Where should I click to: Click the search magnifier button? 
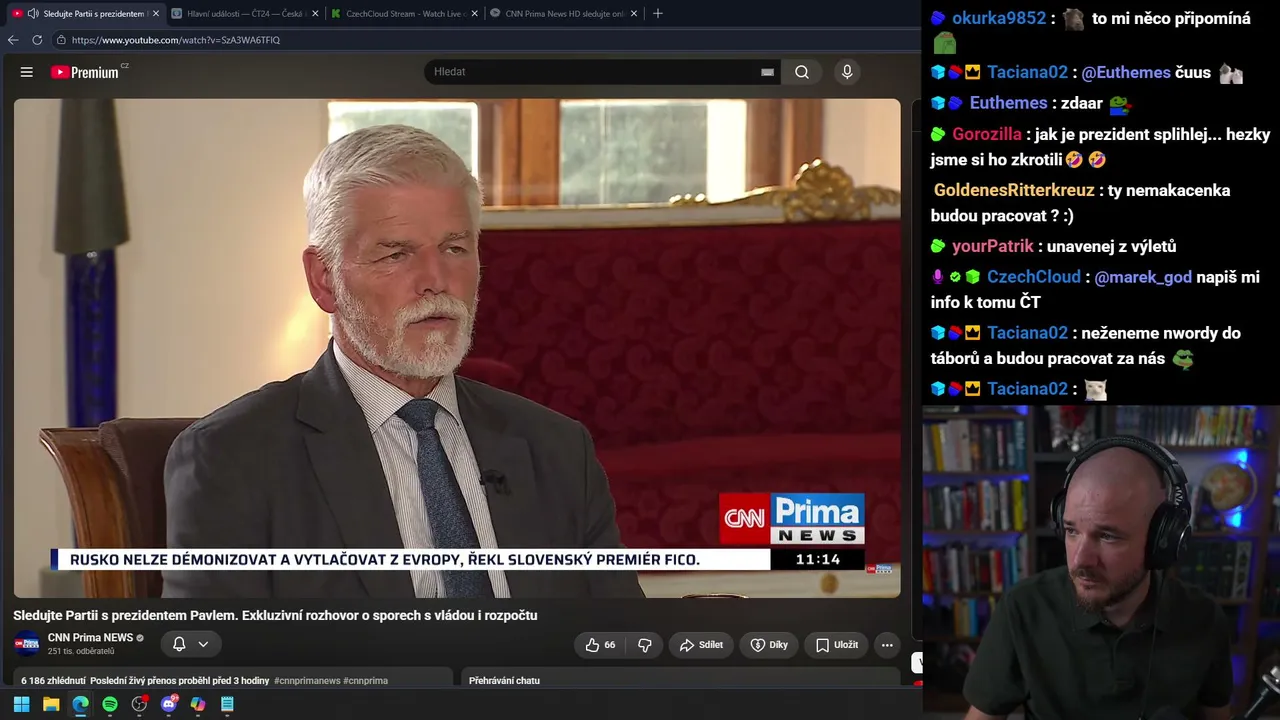[802, 72]
